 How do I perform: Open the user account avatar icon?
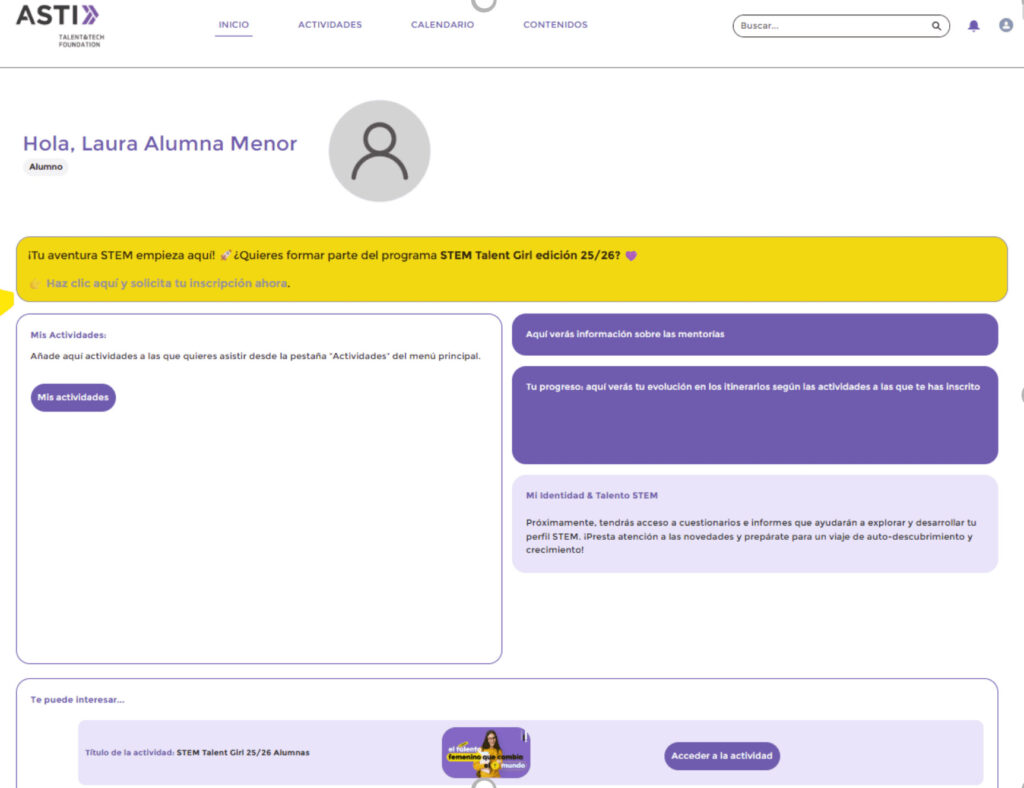[1006, 25]
